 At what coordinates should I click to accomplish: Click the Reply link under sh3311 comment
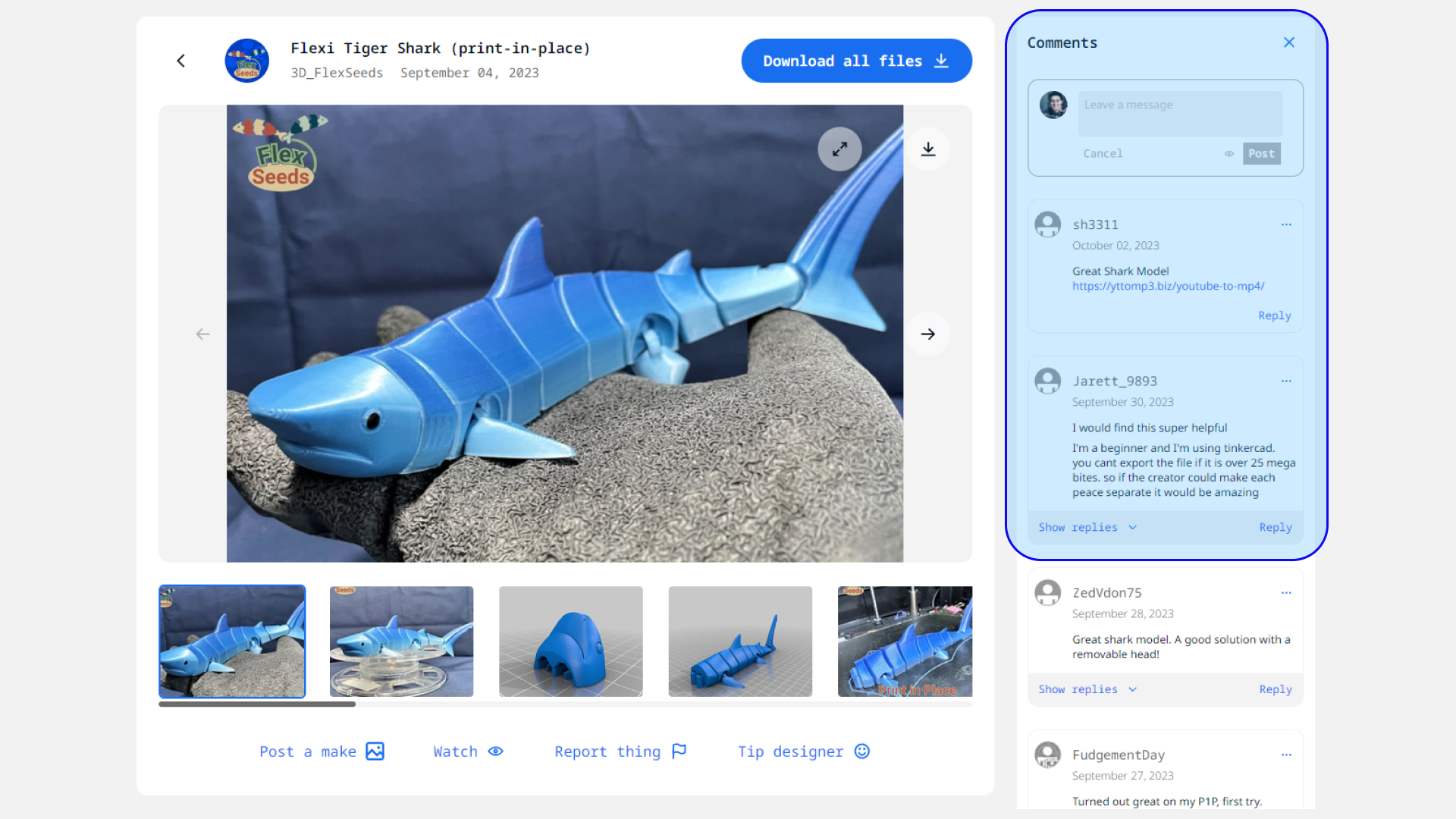click(x=1276, y=315)
